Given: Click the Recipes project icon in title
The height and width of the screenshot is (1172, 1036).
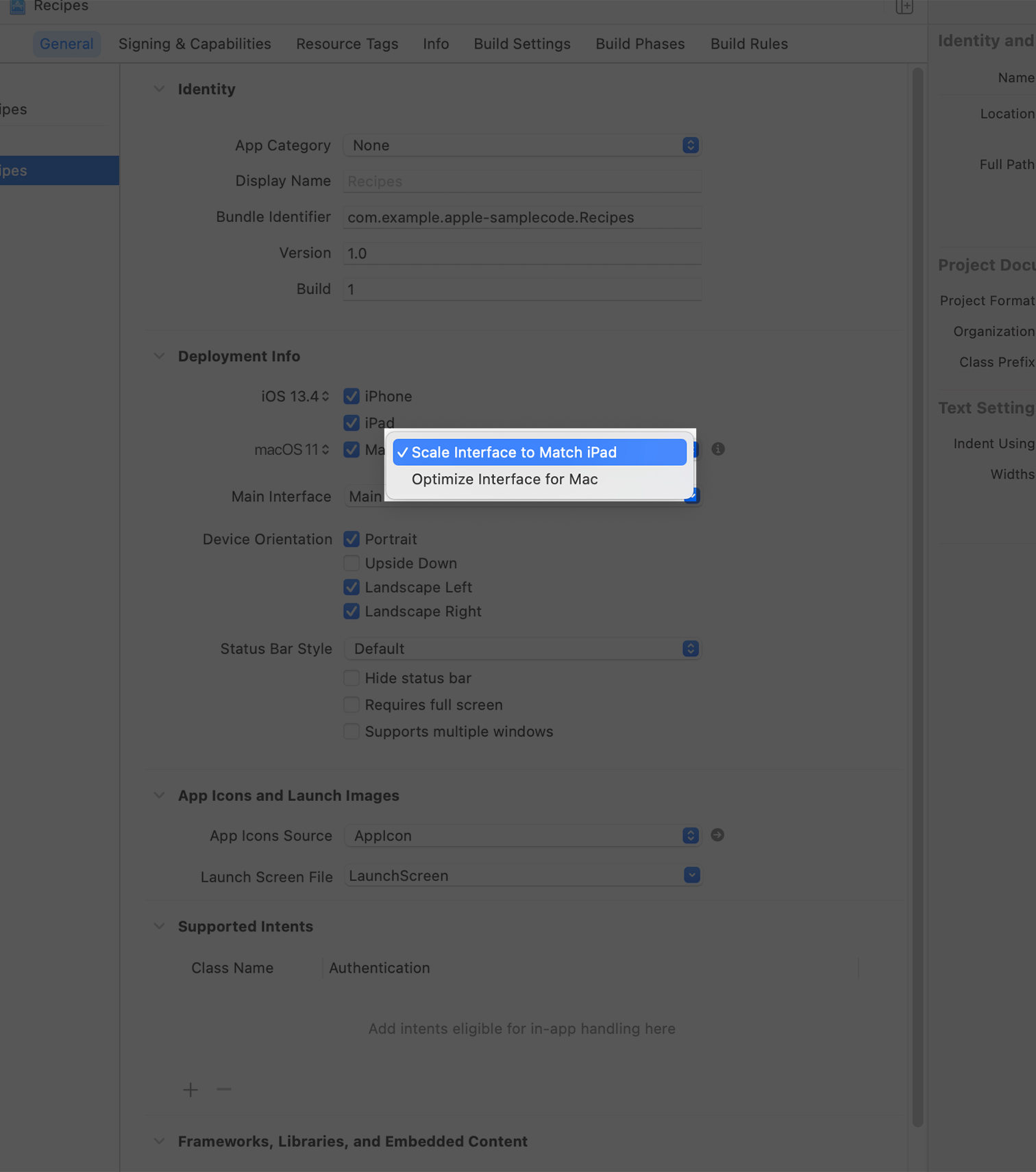Looking at the screenshot, I should pos(17,7).
